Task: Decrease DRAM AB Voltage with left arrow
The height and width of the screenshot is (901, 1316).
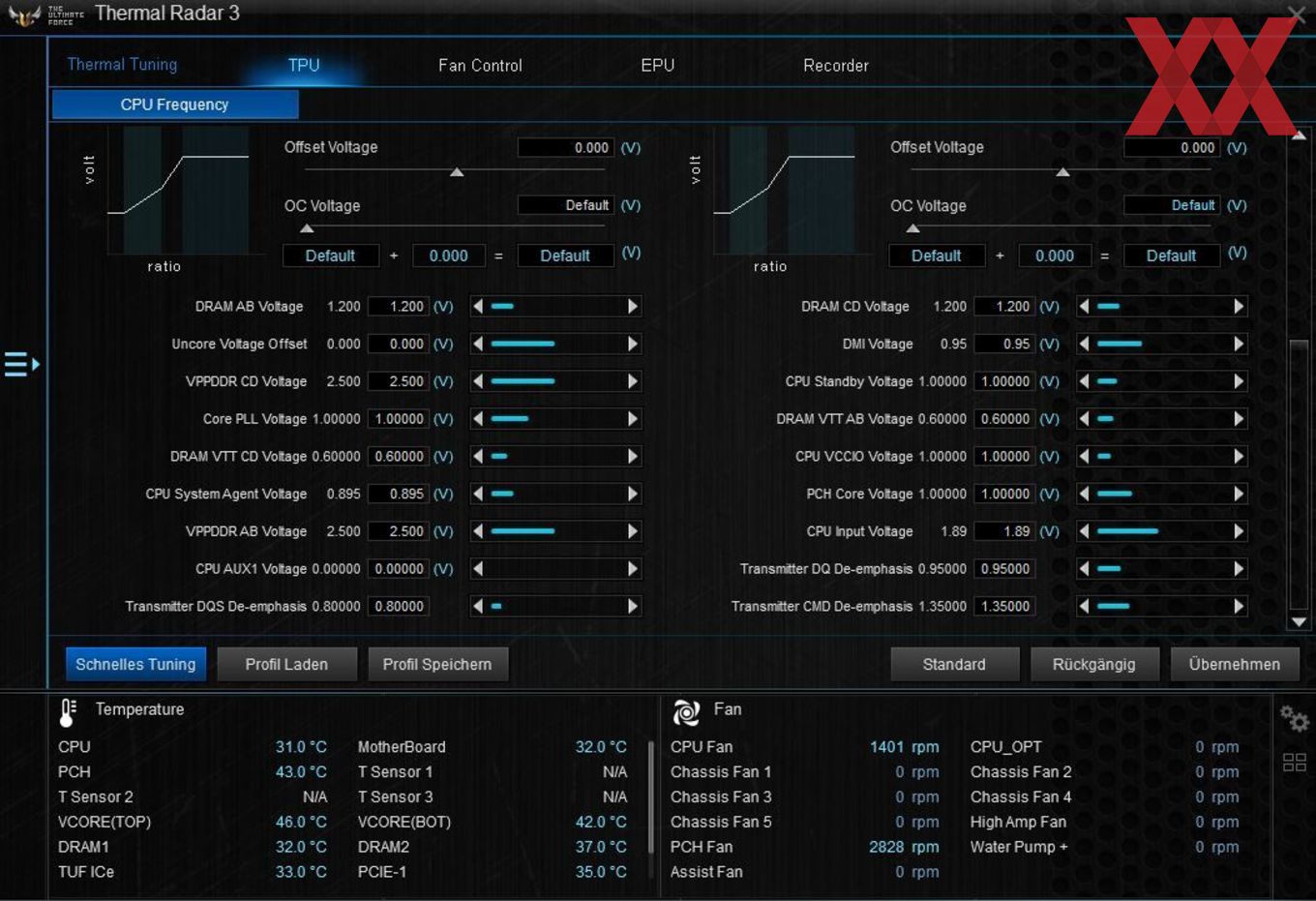Action: point(478,306)
